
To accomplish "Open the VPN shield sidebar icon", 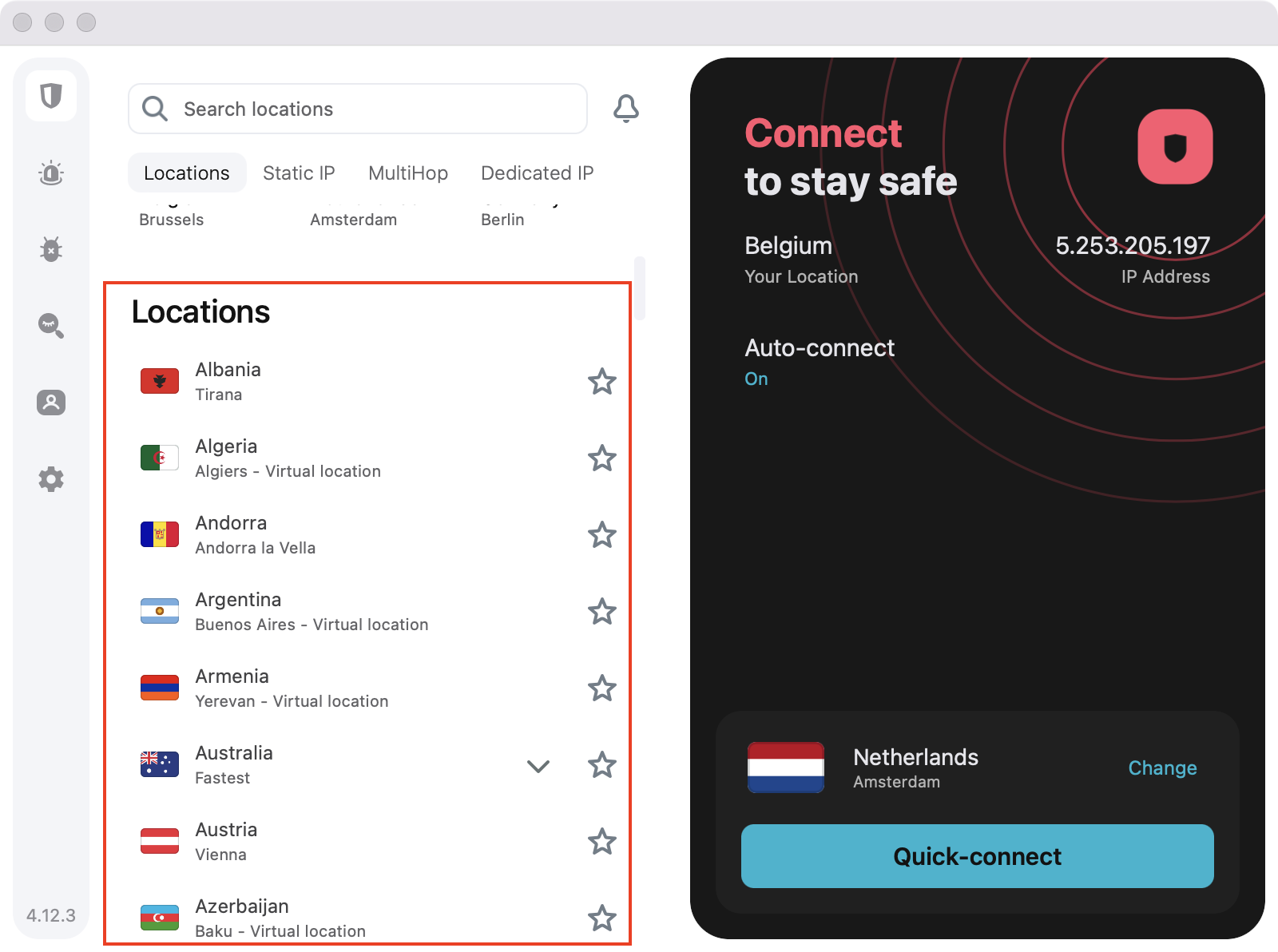I will point(51,96).
